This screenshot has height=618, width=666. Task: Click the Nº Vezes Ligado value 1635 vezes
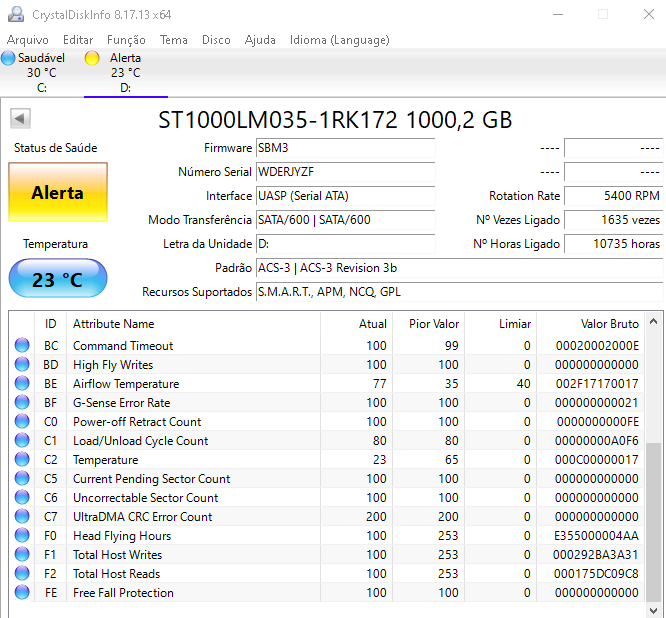pyautogui.click(x=613, y=220)
